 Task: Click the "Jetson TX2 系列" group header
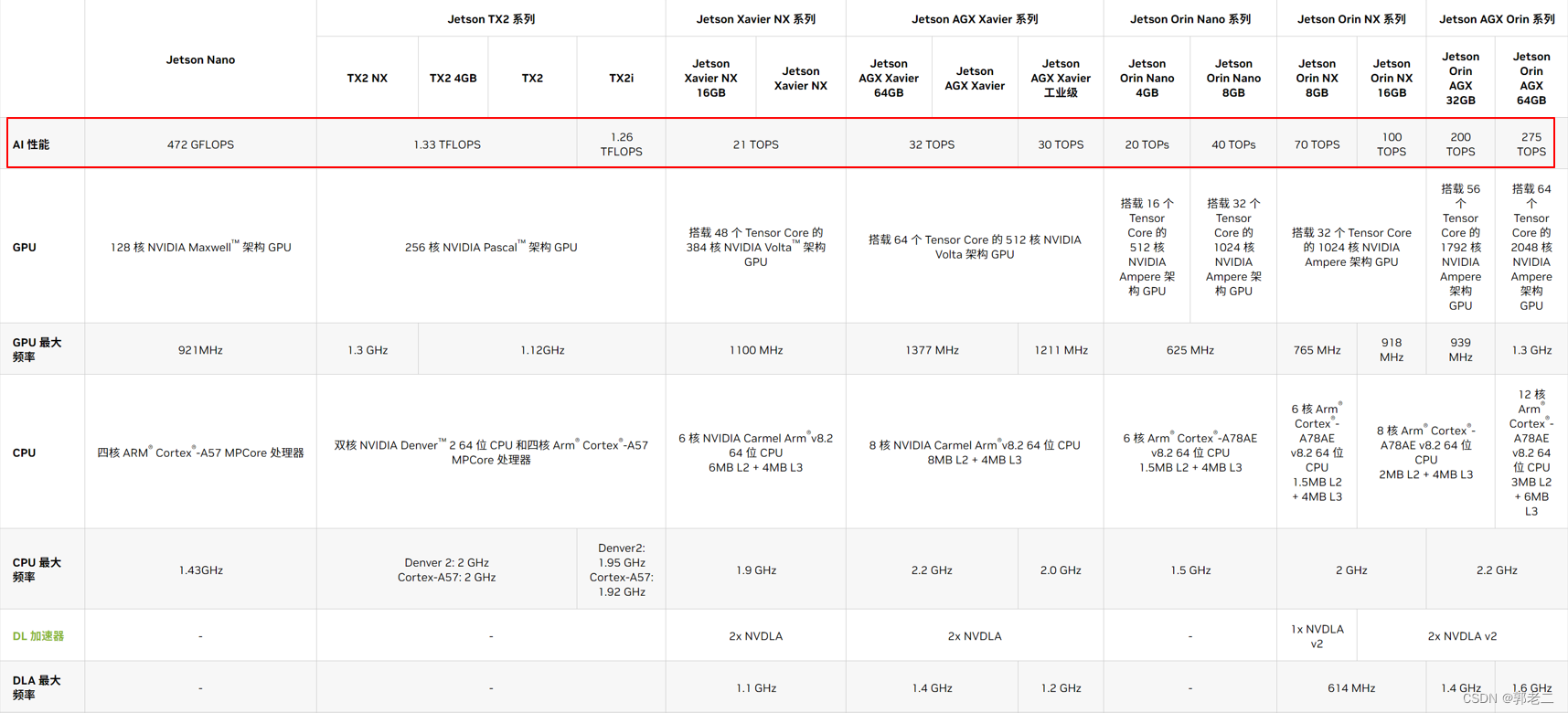coord(491,19)
